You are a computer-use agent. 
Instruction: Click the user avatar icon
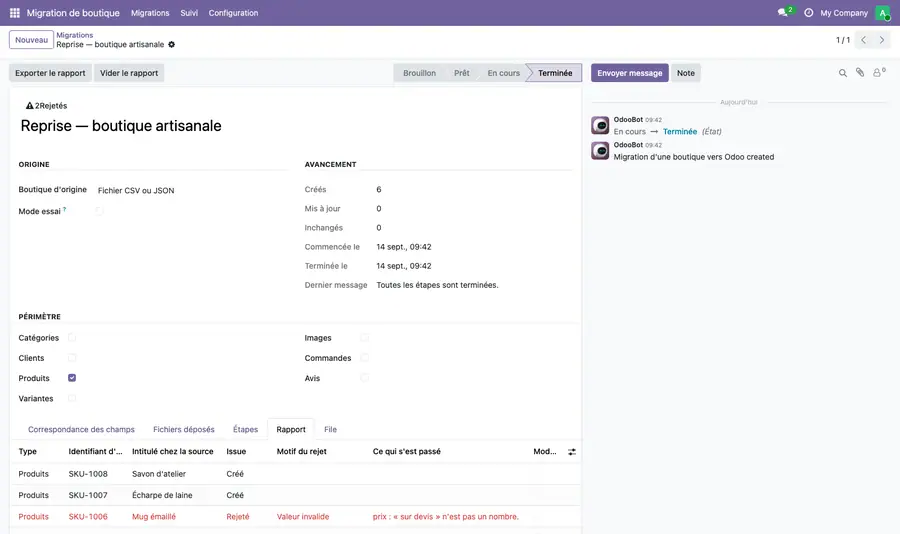[x=883, y=13]
